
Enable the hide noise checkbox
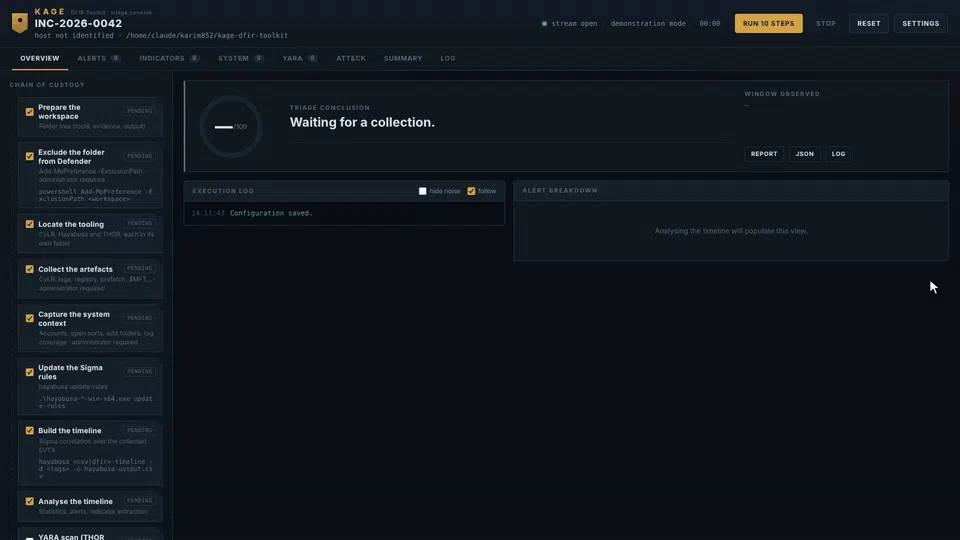pyautogui.click(x=422, y=191)
